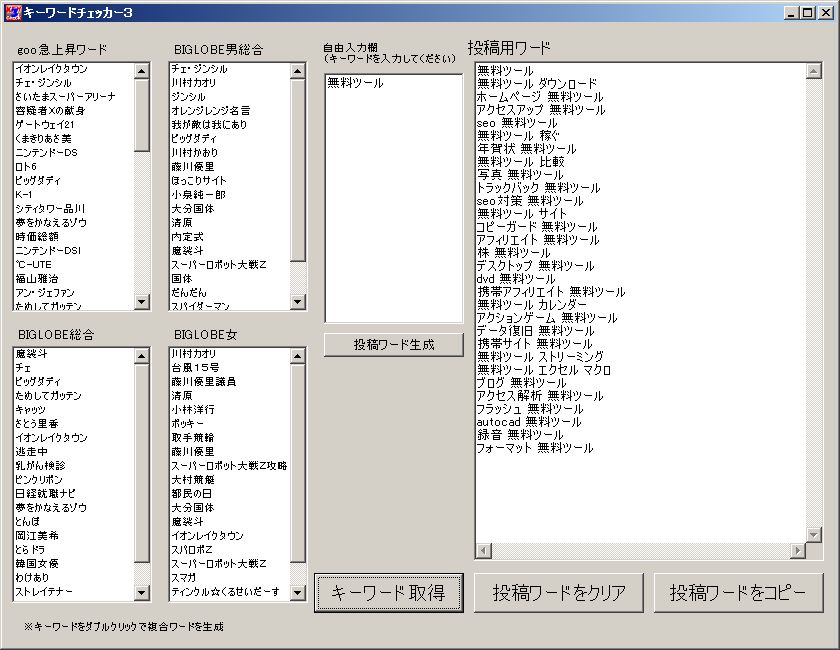The image size is (840, 650).
Task: Click down arrow of BIGLOBE総合 list scrollbar
Action: 141,593
